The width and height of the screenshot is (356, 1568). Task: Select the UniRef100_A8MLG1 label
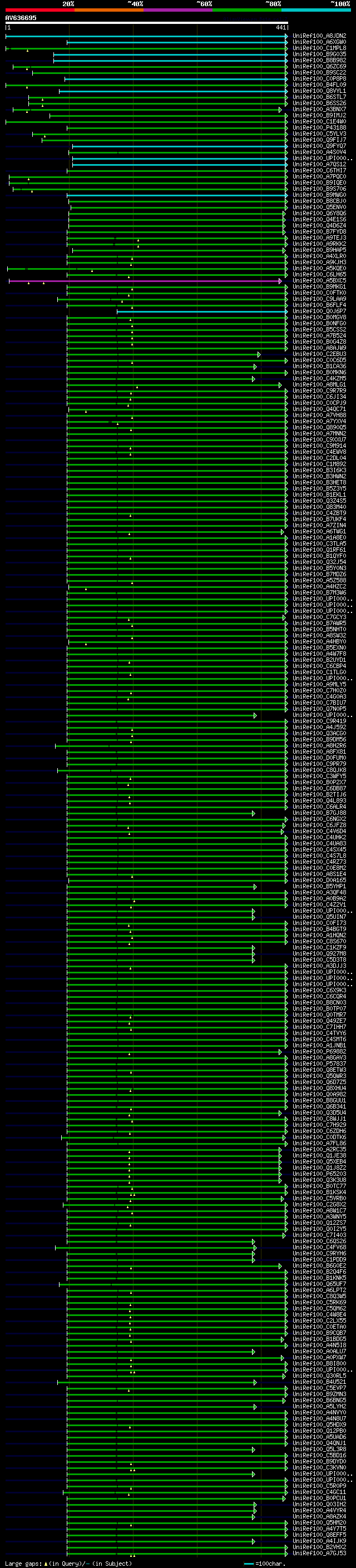click(x=319, y=385)
